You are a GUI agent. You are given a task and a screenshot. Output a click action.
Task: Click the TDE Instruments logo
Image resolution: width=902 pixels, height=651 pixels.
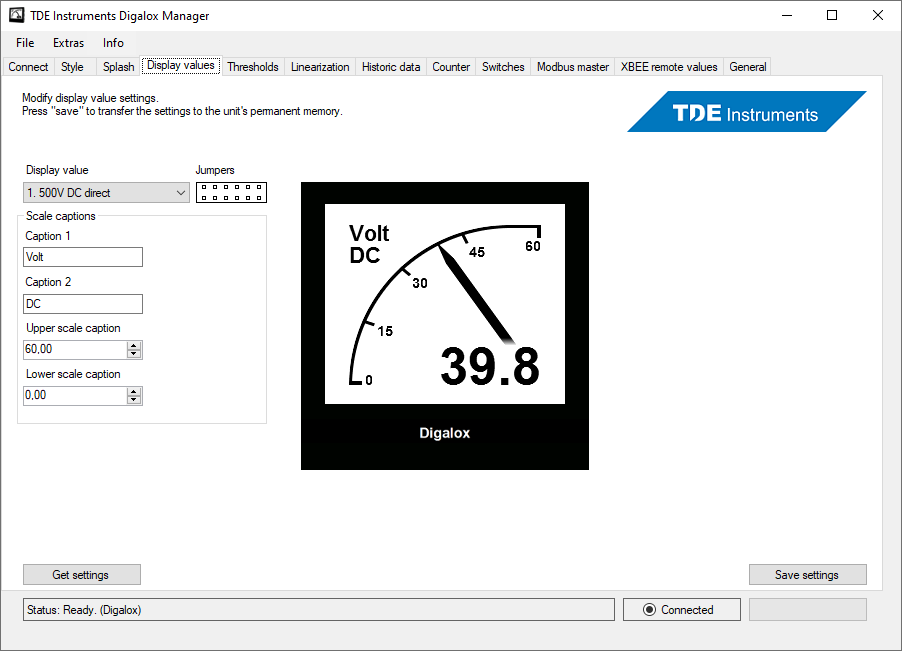tap(746, 112)
